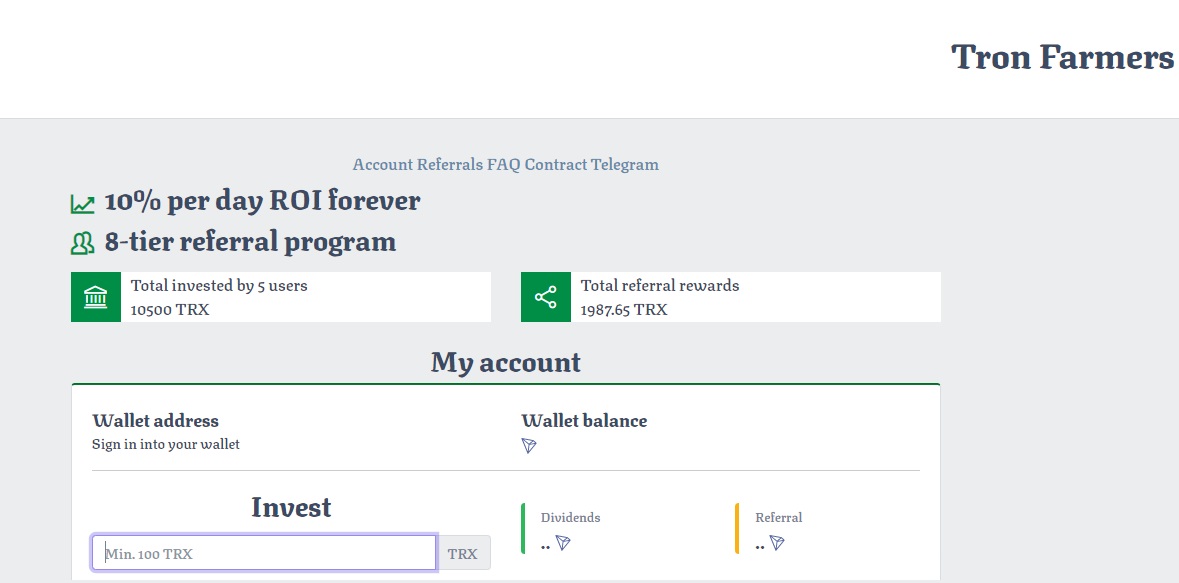Focus the Min. 100 TRX invest field
1179x583 pixels.
(265, 553)
